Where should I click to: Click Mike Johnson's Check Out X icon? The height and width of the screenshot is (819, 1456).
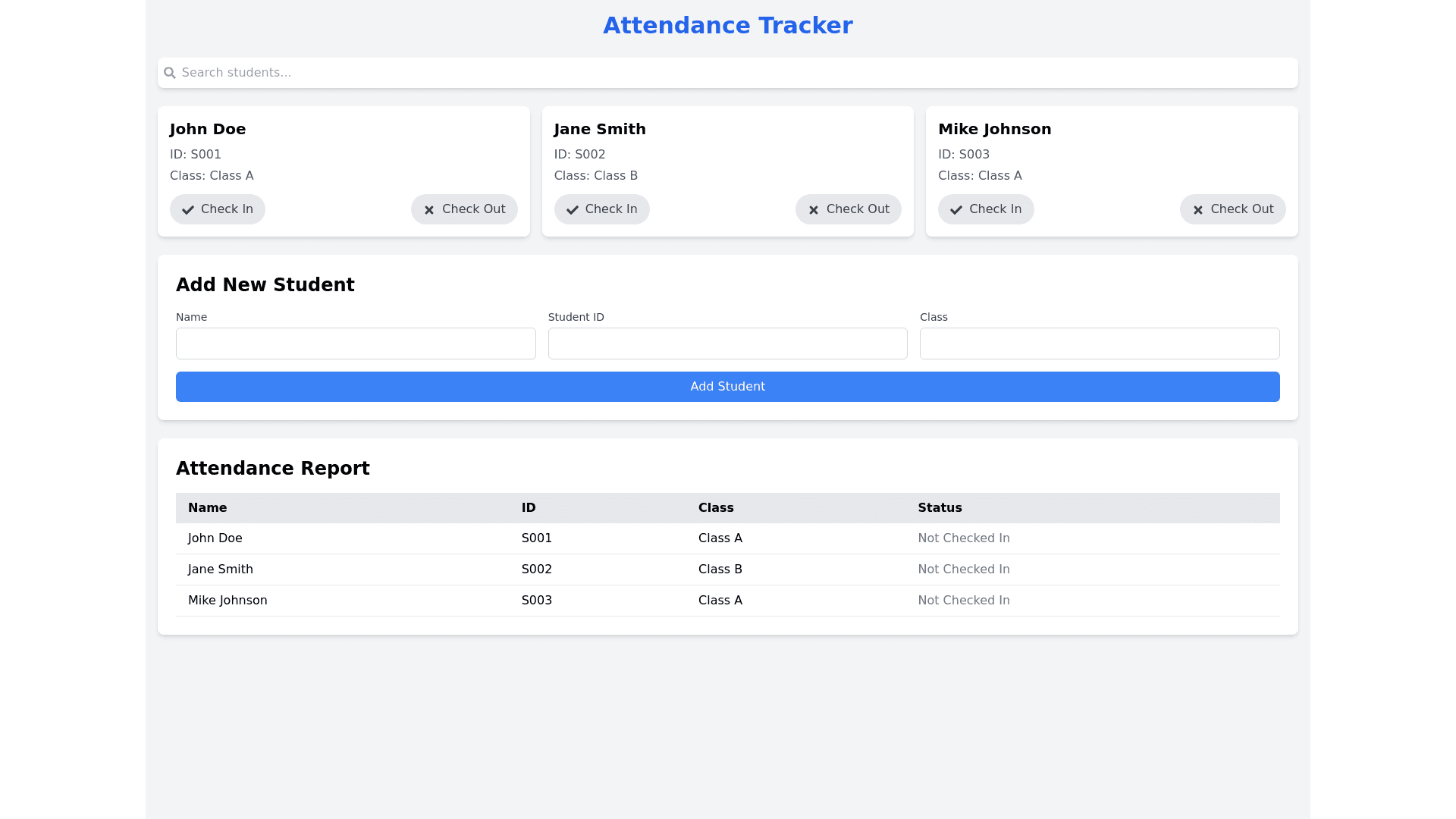click(1198, 210)
